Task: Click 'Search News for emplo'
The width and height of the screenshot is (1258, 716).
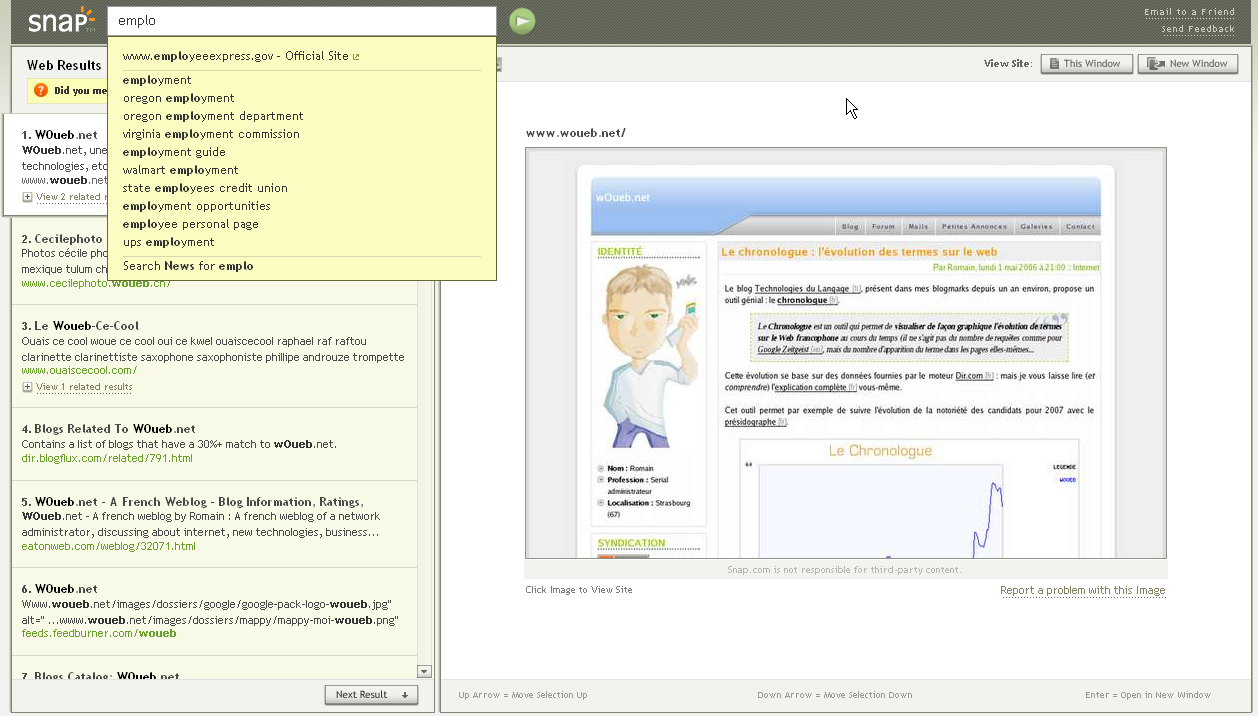Action: pyautogui.click(x=188, y=266)
